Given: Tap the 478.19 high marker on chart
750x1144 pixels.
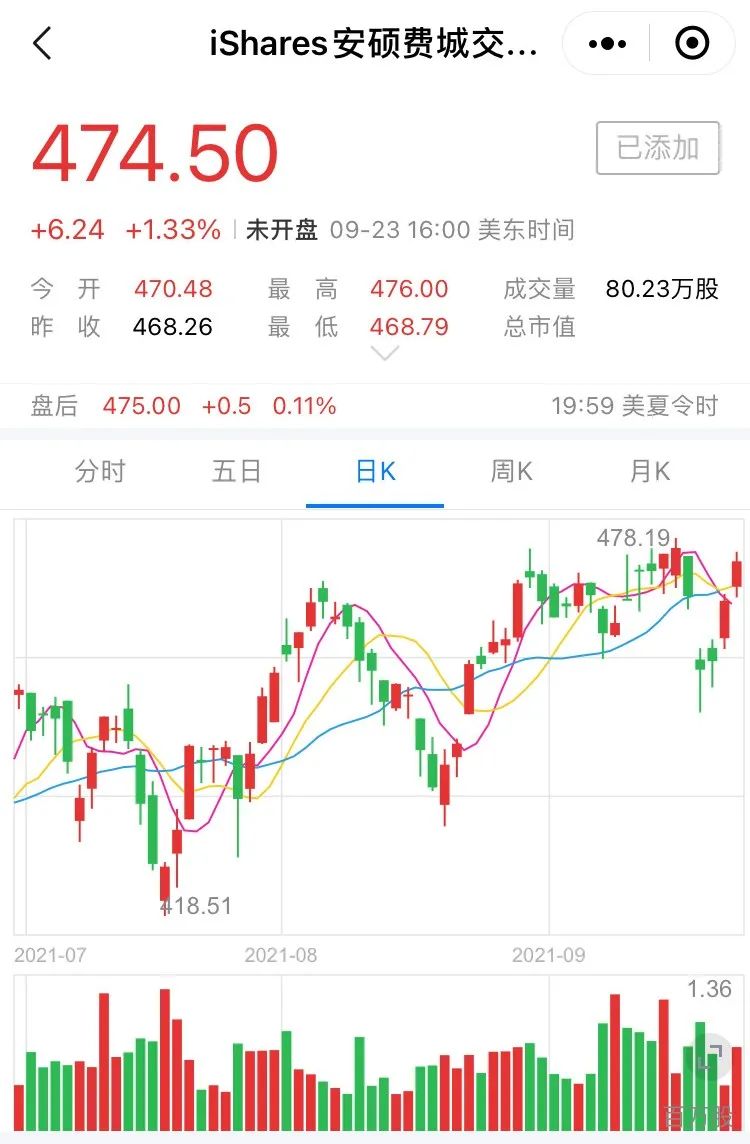Looking at the screenshot, I should [x=633, y=538].
